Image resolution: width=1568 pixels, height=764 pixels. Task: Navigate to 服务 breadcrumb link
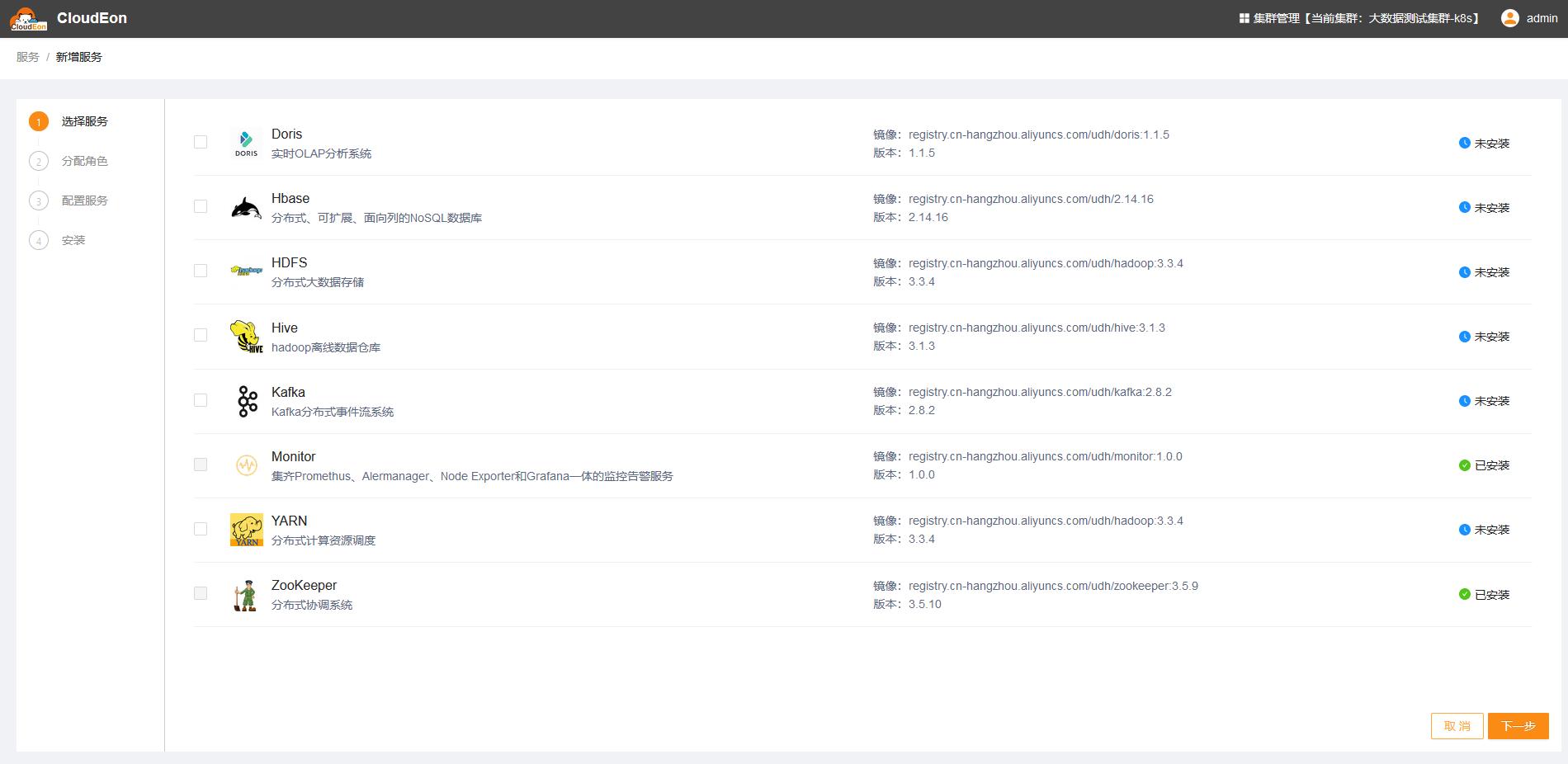tap(28, 57)
